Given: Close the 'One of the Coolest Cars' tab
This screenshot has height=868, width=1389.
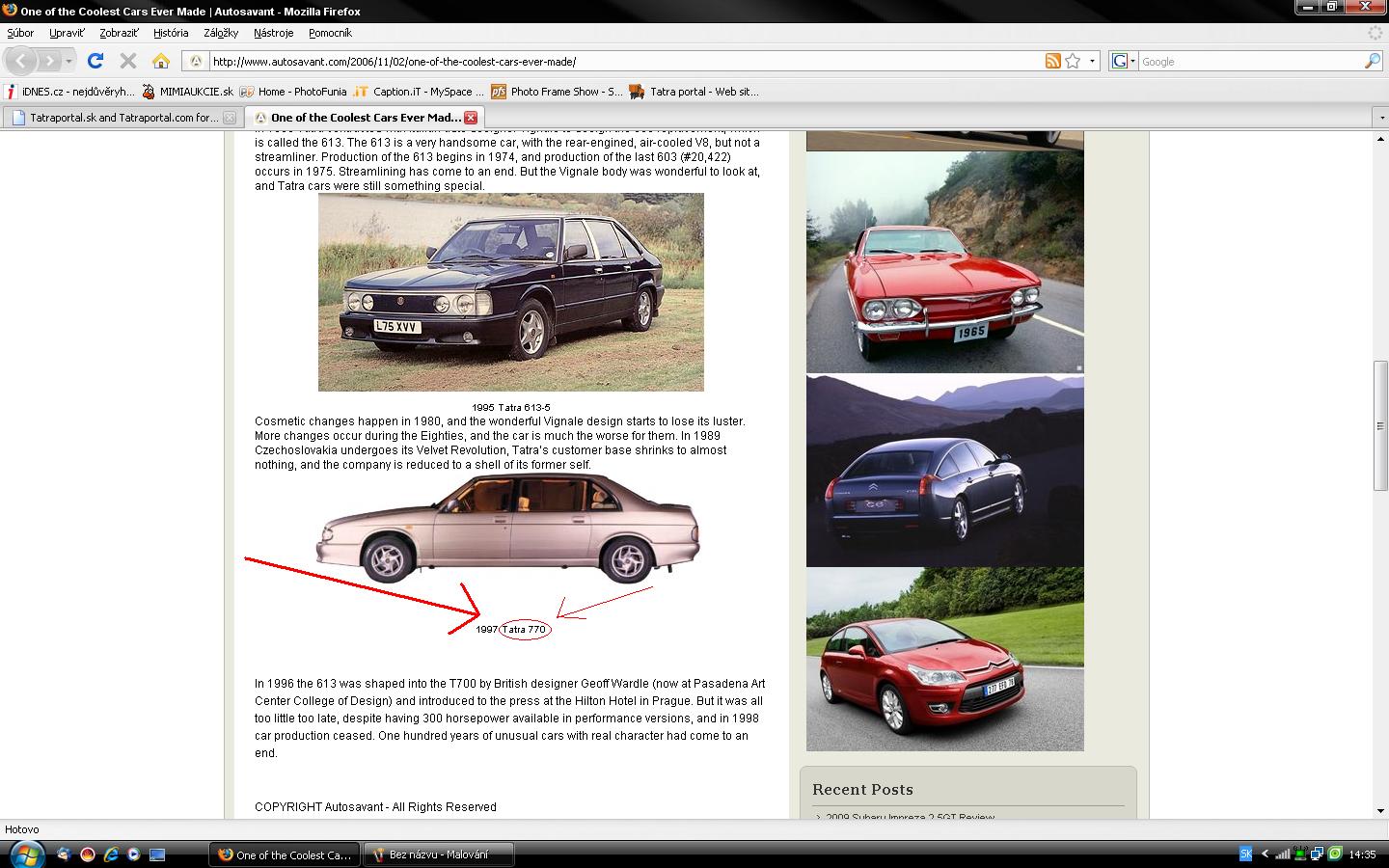Looking at the screenshot, I should [471, 118].
